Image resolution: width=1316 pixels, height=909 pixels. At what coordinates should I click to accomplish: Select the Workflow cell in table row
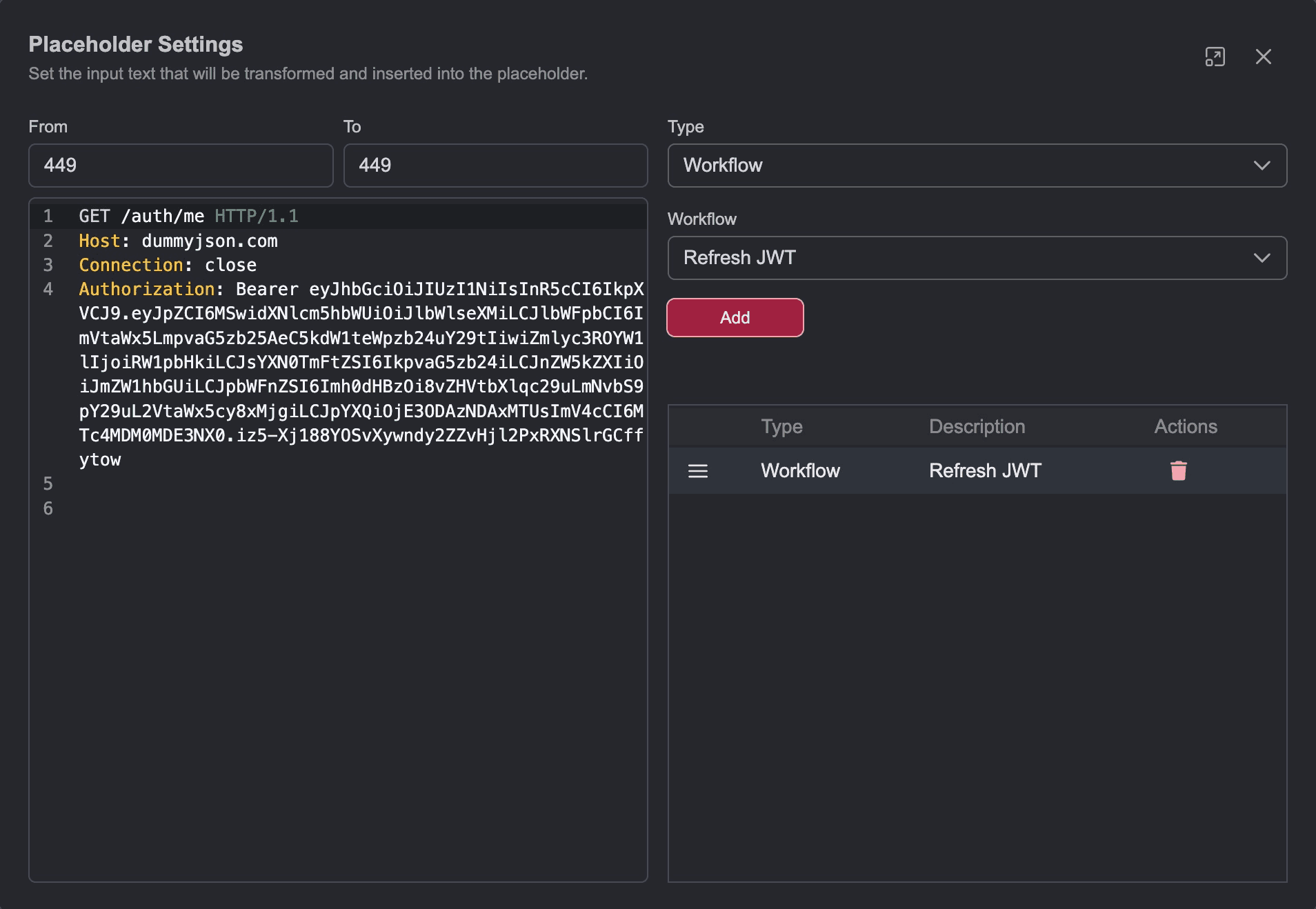point(800,470)
